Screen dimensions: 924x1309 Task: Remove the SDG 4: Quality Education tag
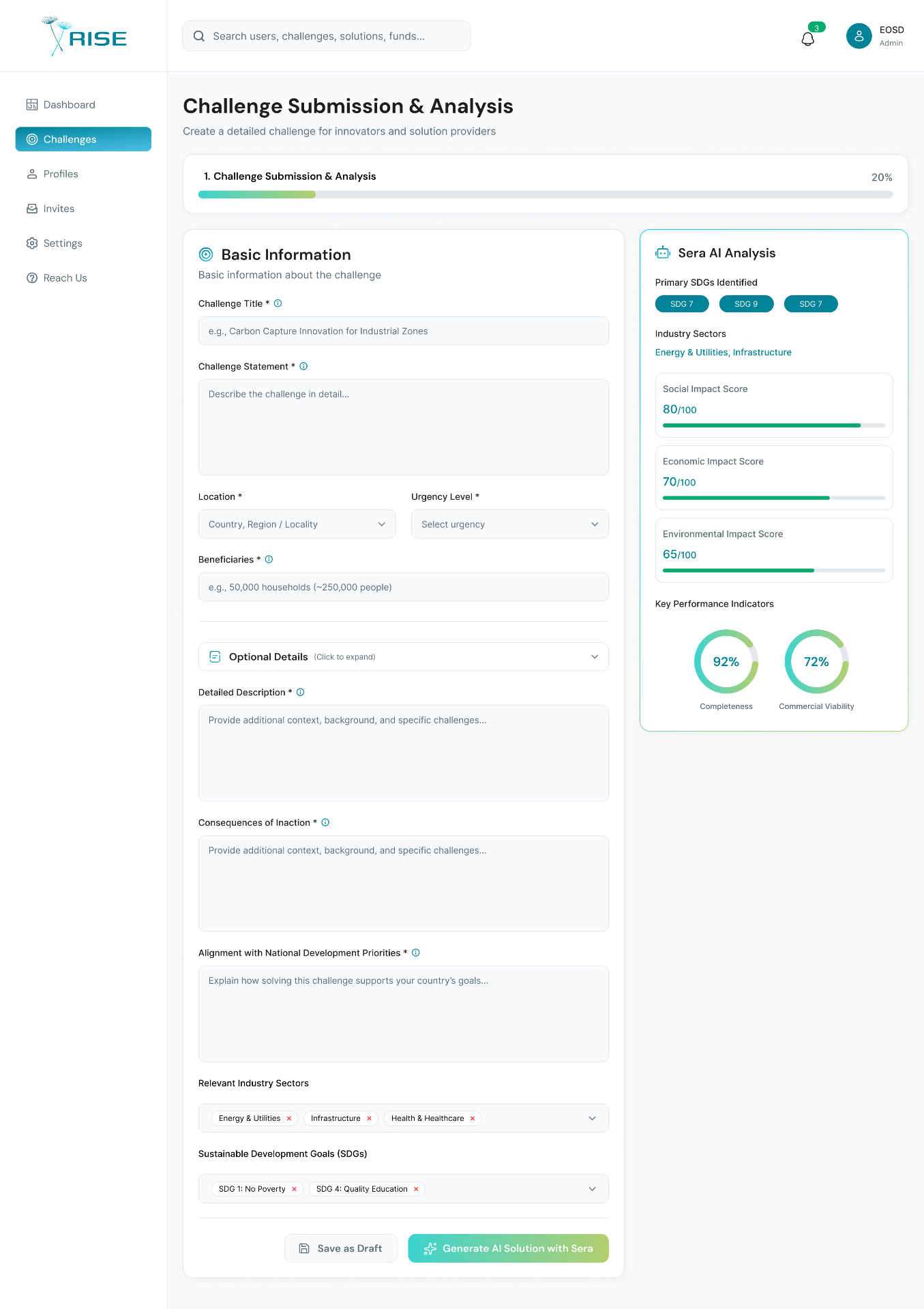(x=416, y=1189)
